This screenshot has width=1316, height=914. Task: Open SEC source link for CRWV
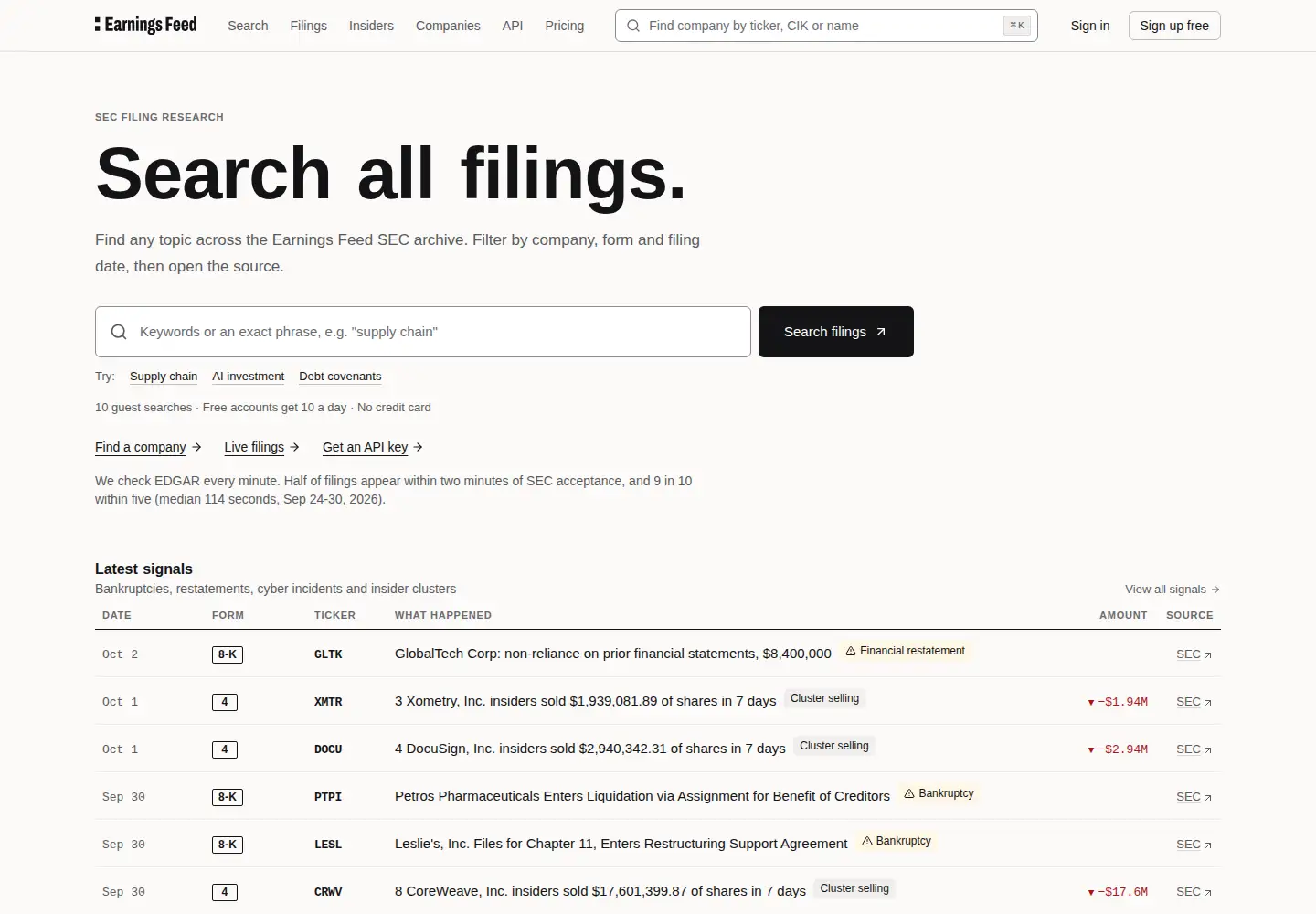[1194, 892]
